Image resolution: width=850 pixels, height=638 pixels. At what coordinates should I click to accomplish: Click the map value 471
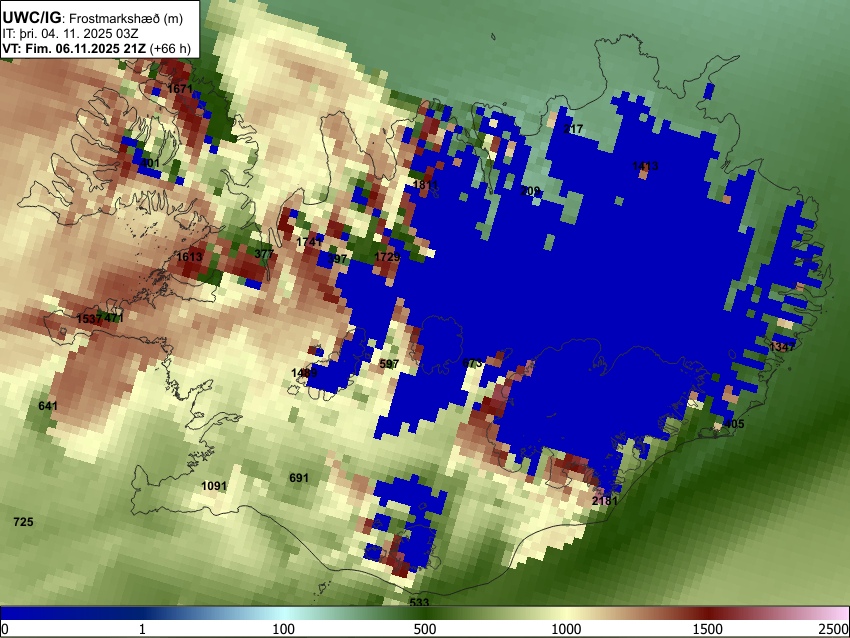[114, 318]
